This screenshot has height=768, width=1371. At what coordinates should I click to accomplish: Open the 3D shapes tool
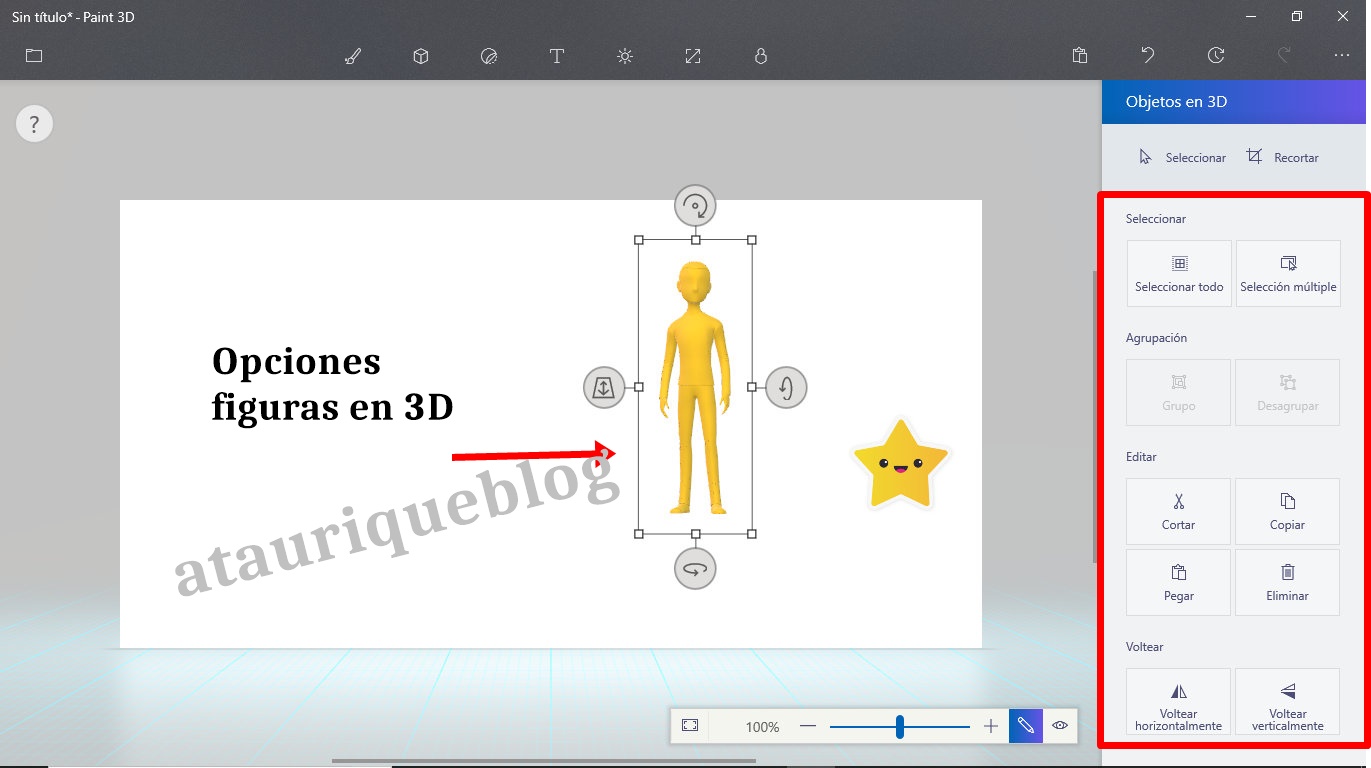click(420, 56)
